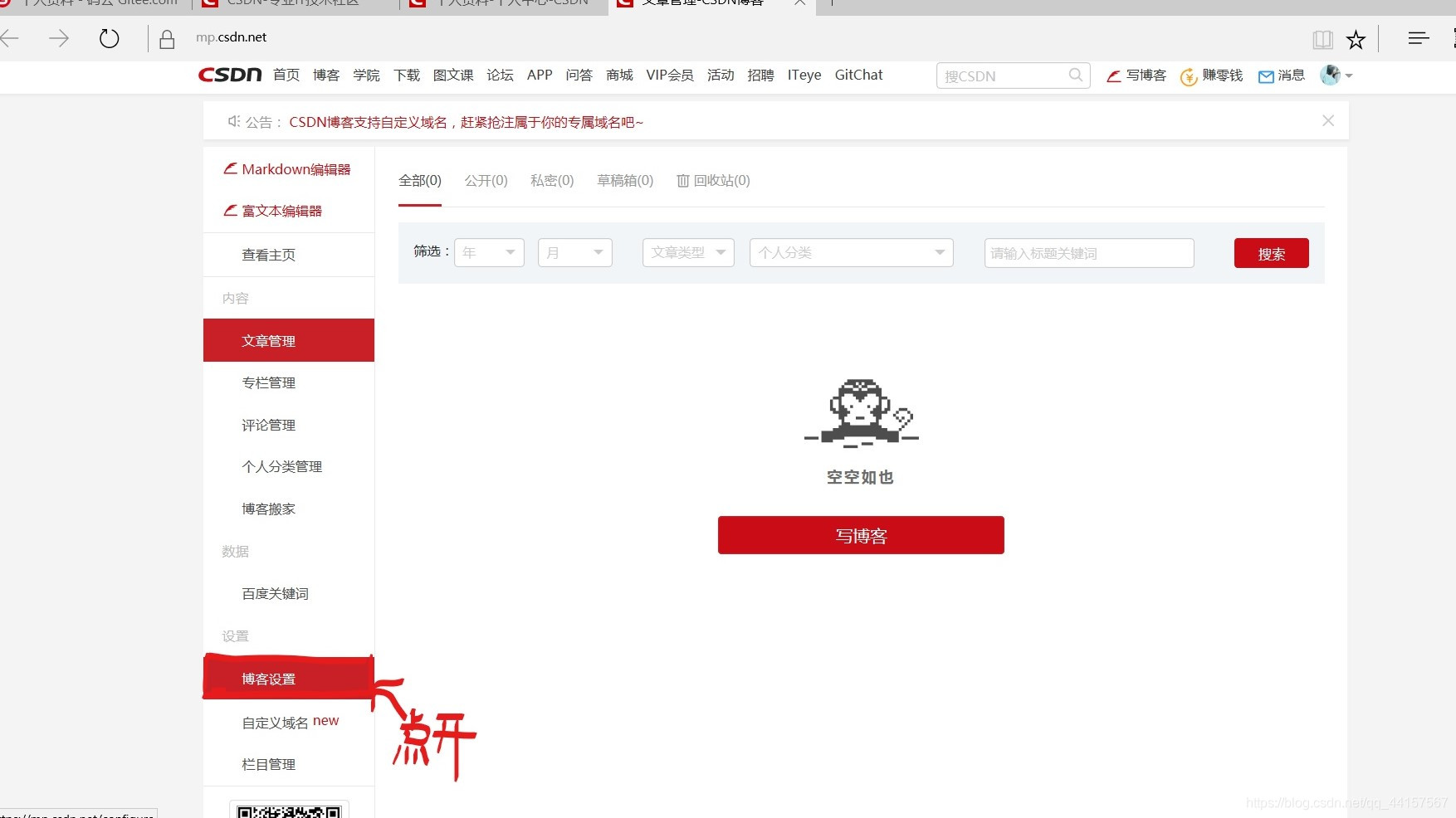Open 下载 in top navigation
Viewport: 1456px width, 818px height.
[x=407, y=75]
